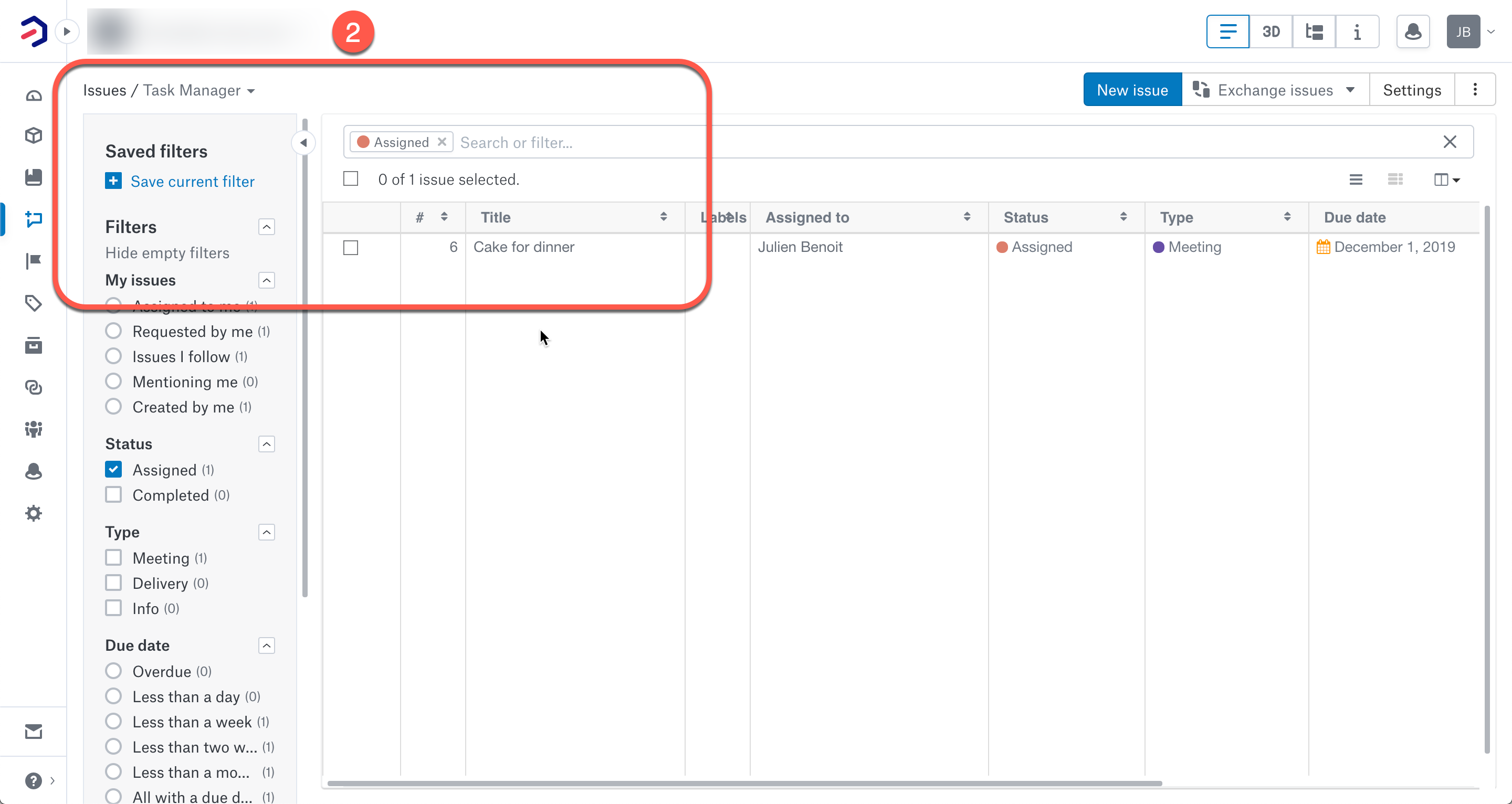Click the Issues breadcrumb link

point(104,90)
